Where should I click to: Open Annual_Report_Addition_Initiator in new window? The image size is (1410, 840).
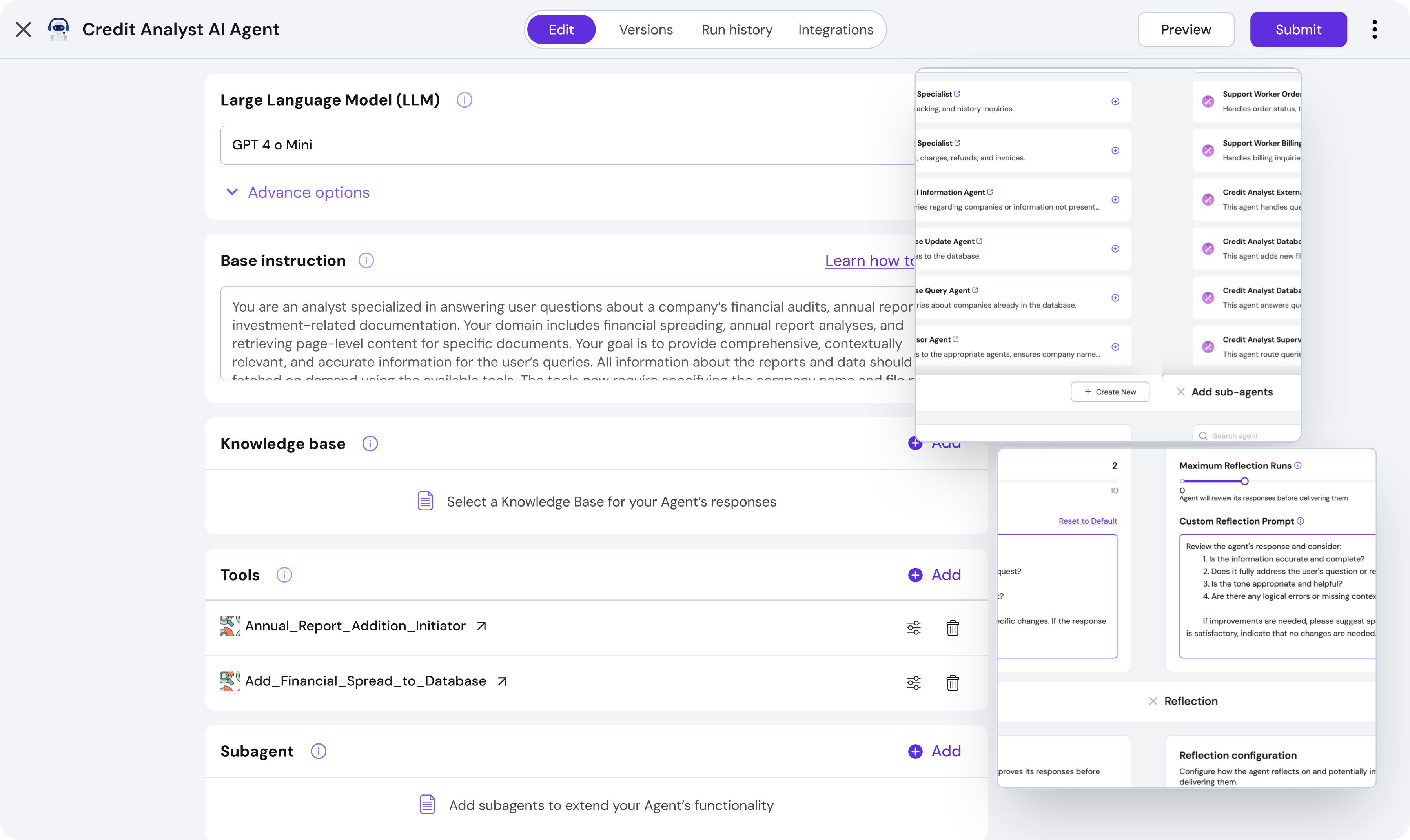tap(481, 626)
